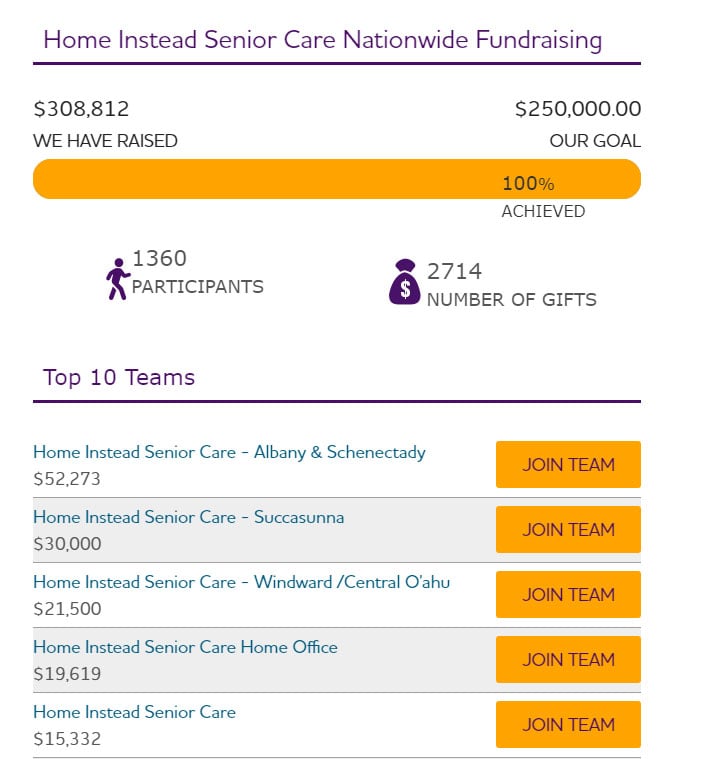Open the plain Home Instead Senior Care link
Image resolution: width=708 pixels, height=759 pixels.
[x=135, y=712]
